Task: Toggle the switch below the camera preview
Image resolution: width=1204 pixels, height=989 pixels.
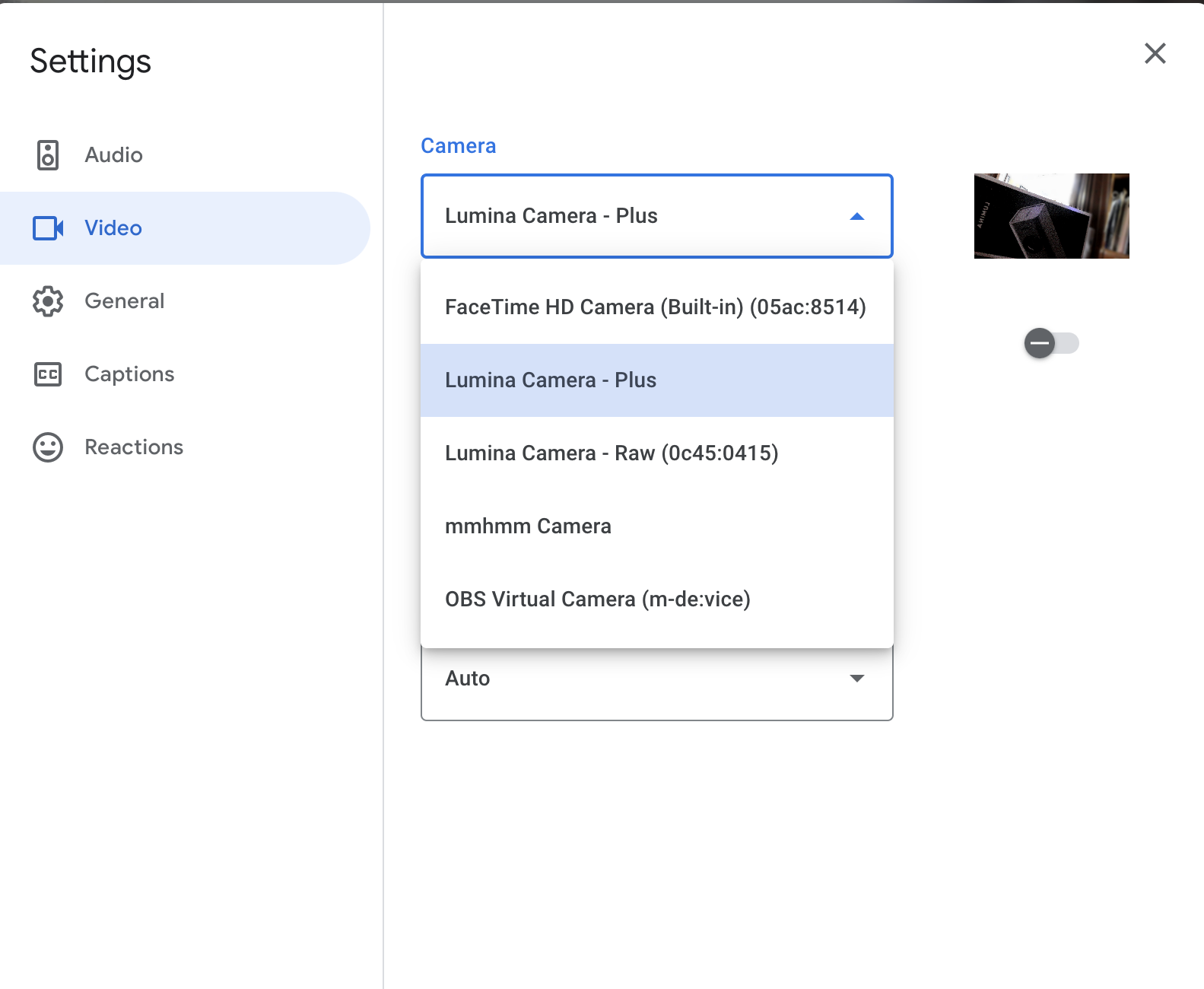Action: coord(1051,343)
